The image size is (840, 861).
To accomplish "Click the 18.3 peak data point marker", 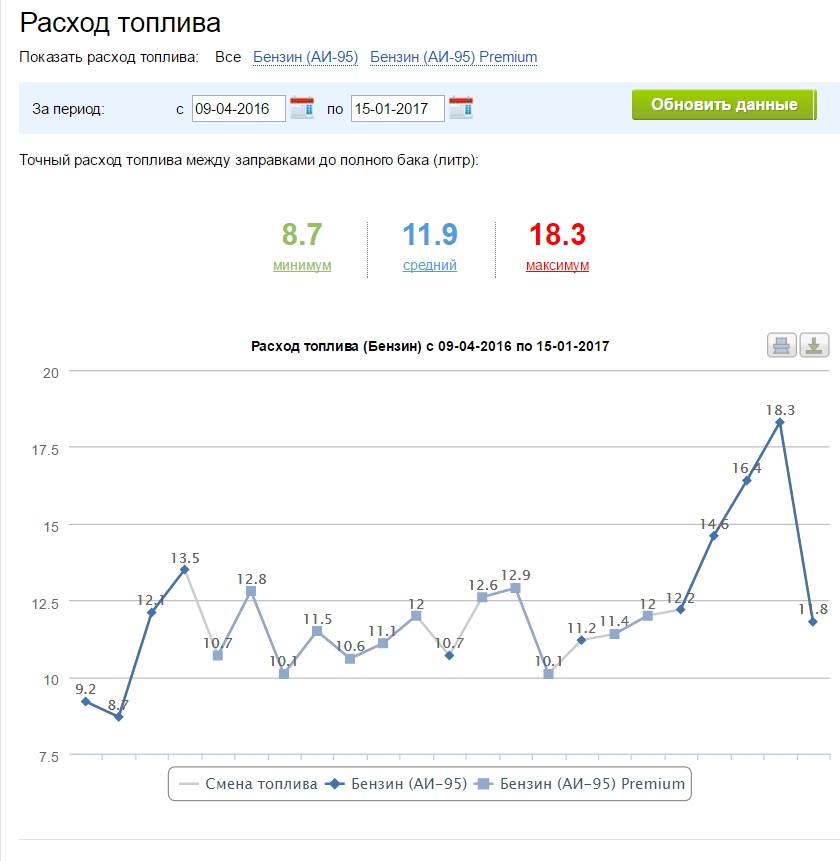I will 779,422.
